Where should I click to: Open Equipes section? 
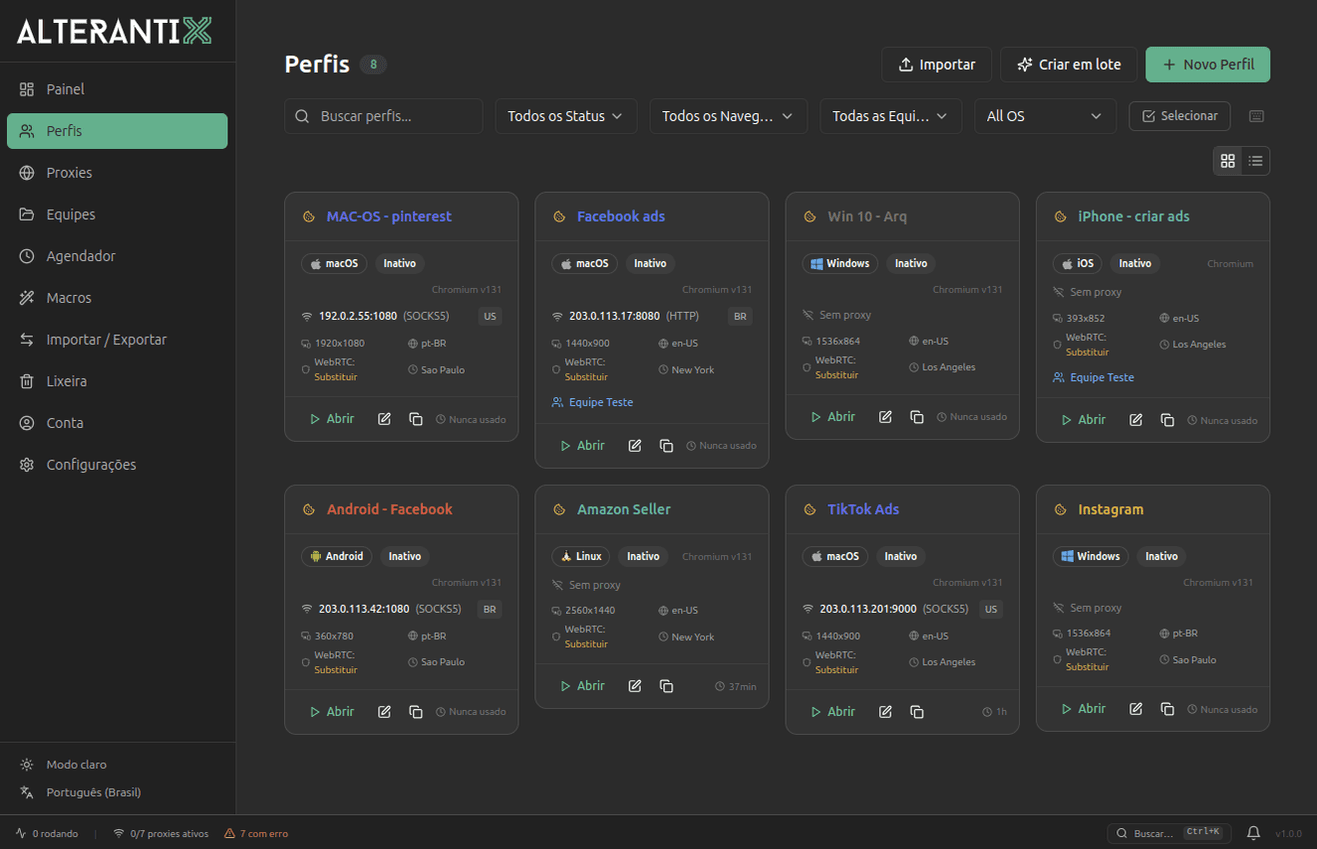point(117,214)
